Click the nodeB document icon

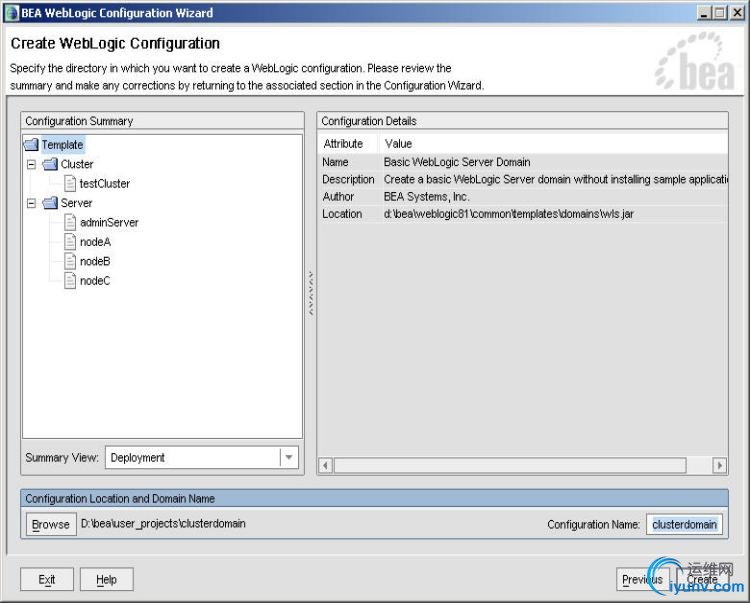pos(70,261)
